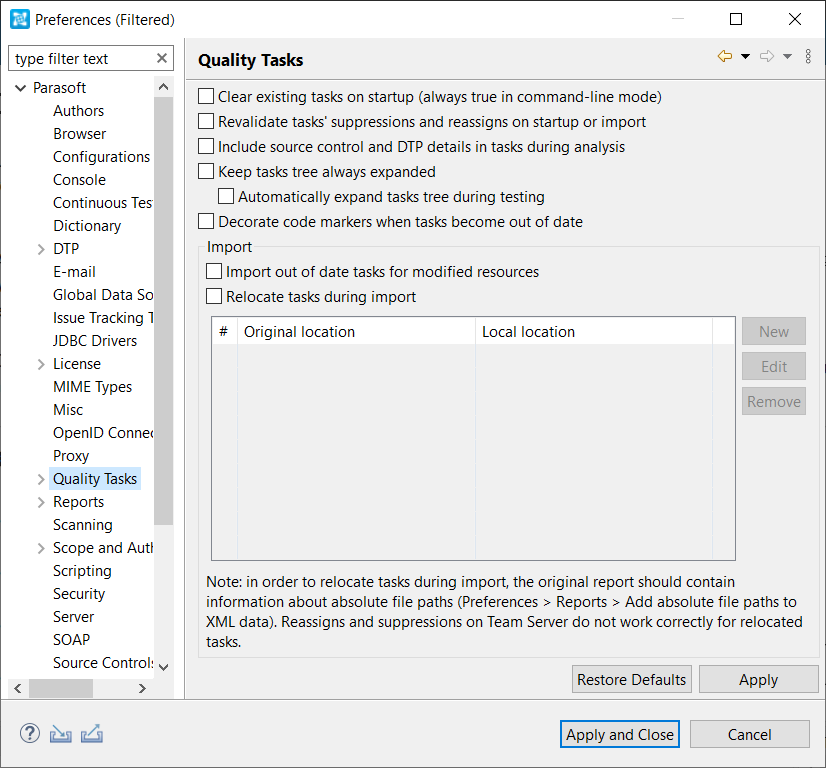Select Browser preferences page
This screenshot has height=768, width=826.
(x=80, y=134)
